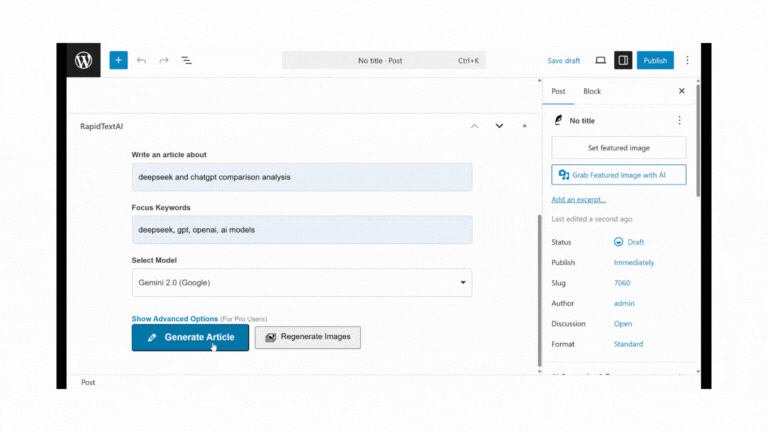
Task: Click the Generate Article button
Action: 190,338
